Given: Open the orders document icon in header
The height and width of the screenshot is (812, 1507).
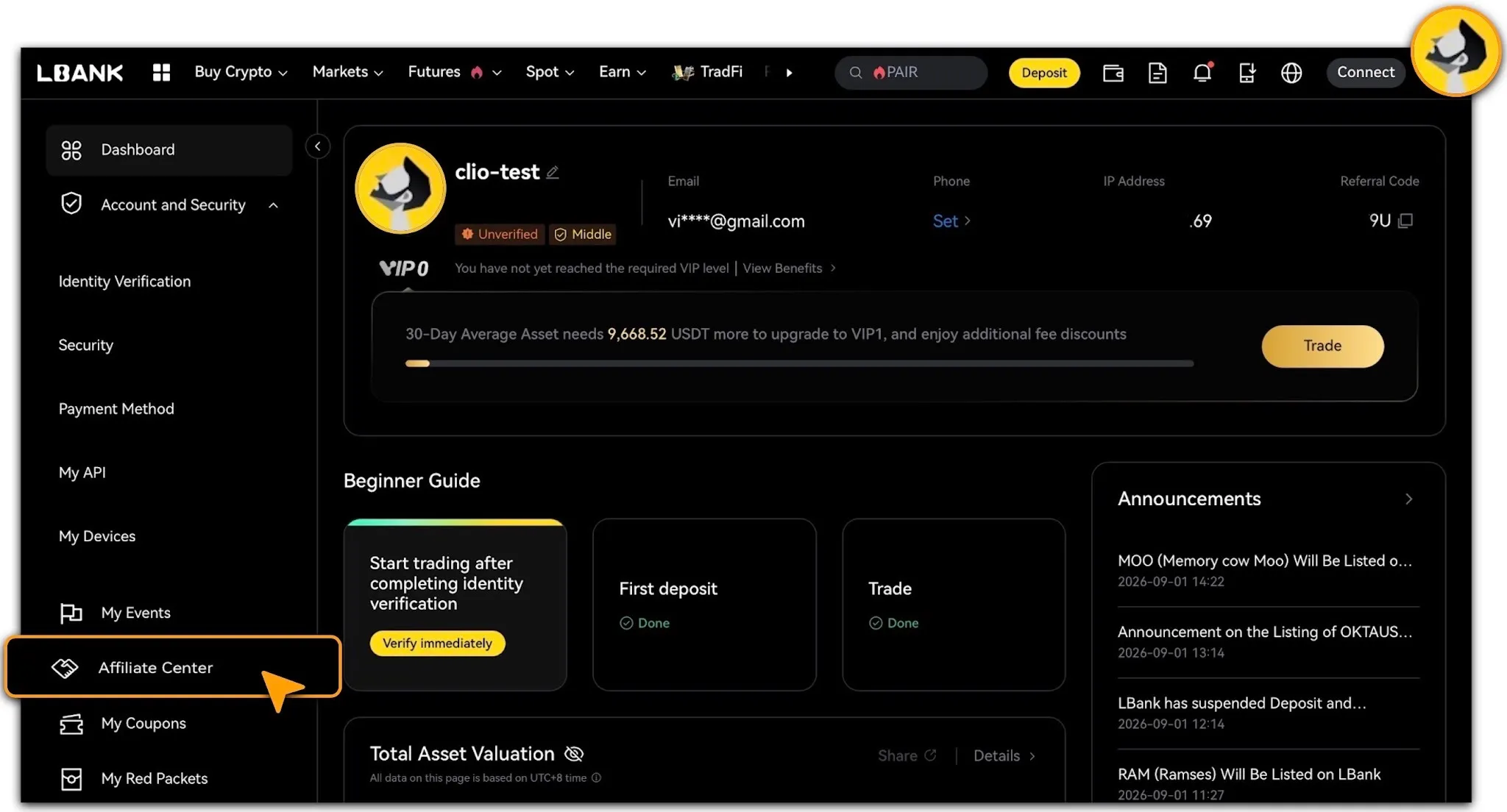Looking at the screenshot, I should [x=1157, y=73].
